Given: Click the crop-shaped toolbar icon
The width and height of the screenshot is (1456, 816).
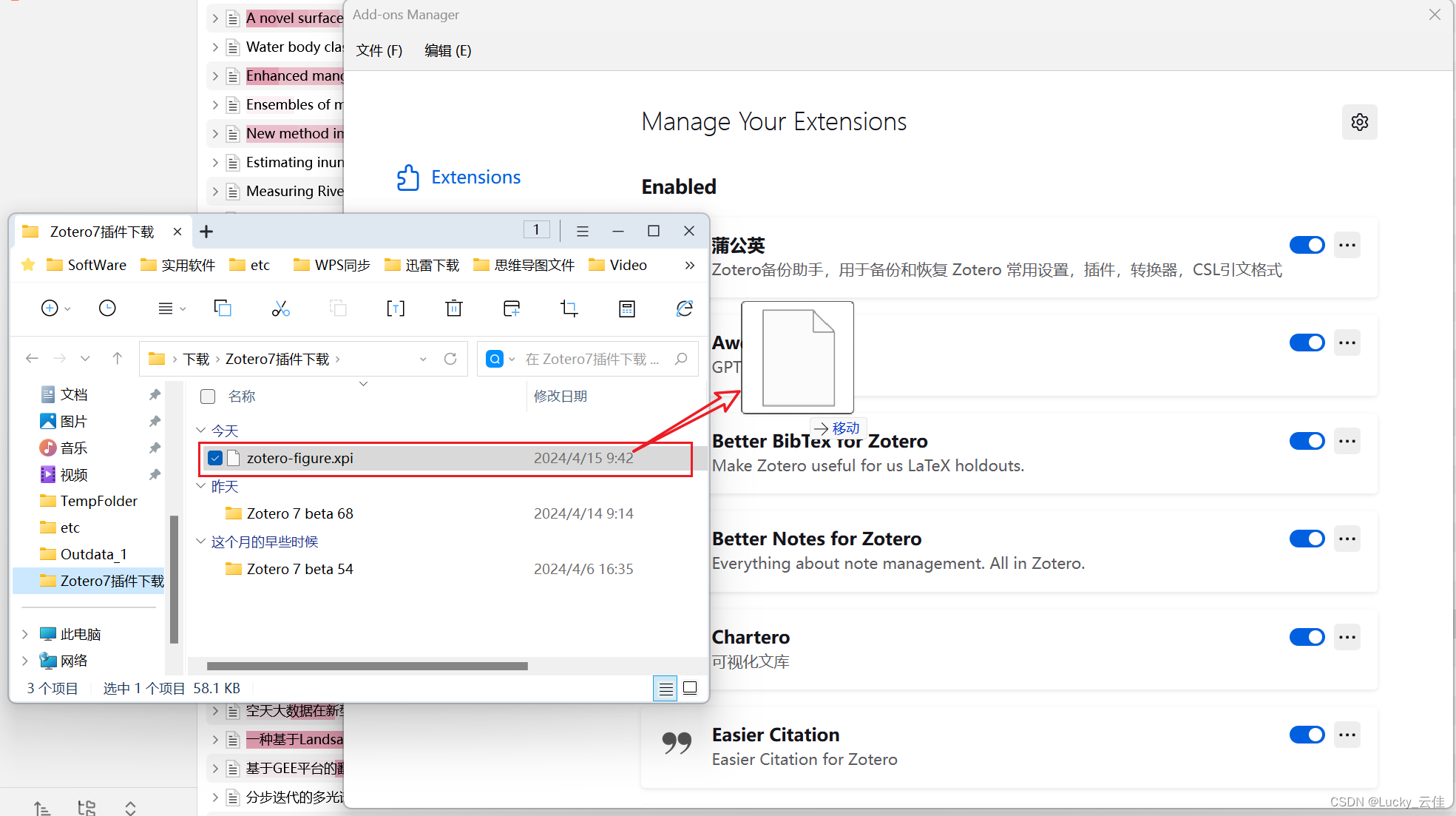Looking at the screenshot, I should (x=569, y=308).
